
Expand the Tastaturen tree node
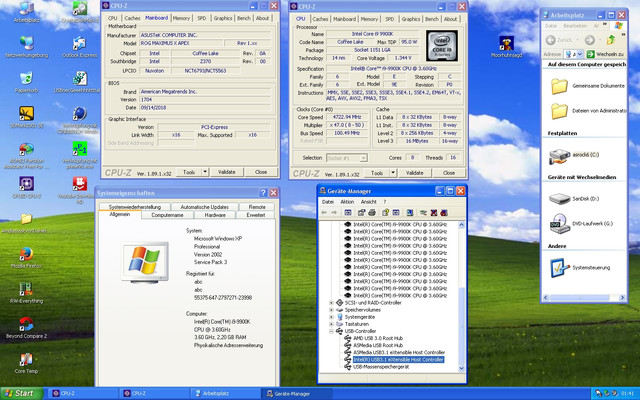[x=331, y=324]
